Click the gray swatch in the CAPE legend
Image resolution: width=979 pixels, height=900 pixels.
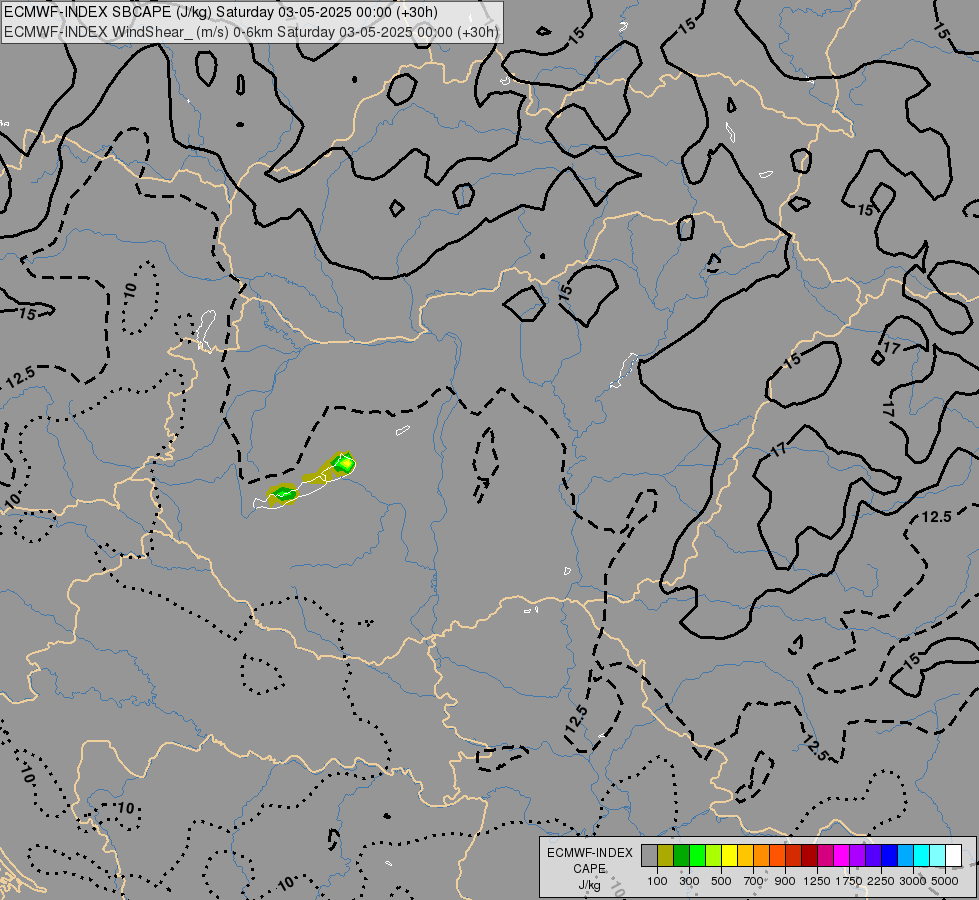click(x=649, y=855)
